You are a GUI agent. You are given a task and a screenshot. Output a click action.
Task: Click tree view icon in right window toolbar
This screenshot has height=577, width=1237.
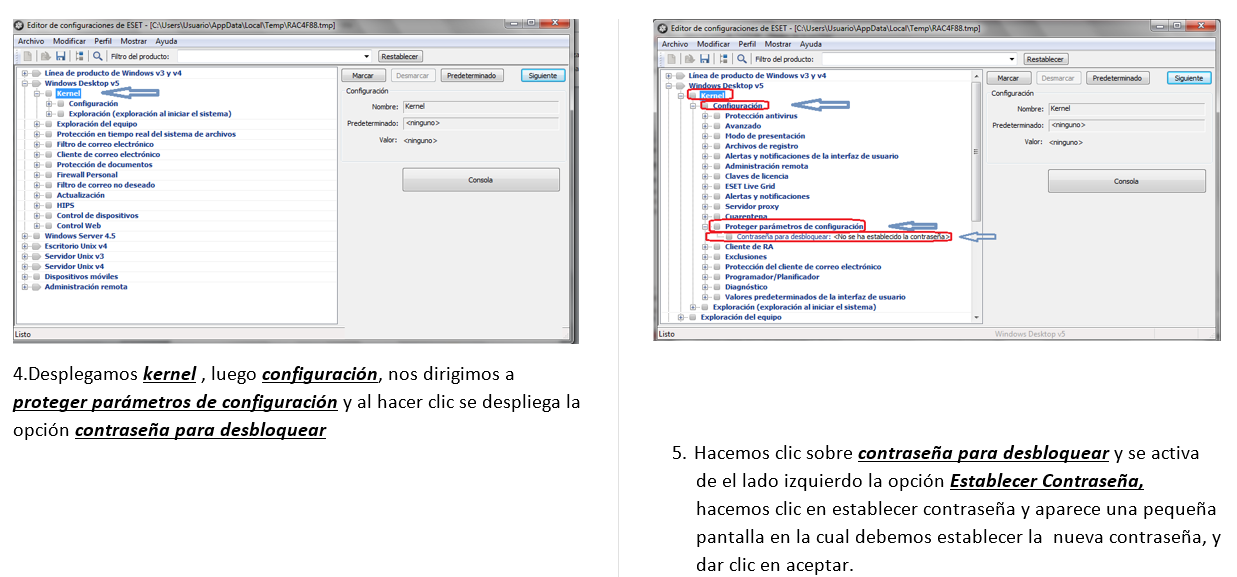tap(723, 59)
